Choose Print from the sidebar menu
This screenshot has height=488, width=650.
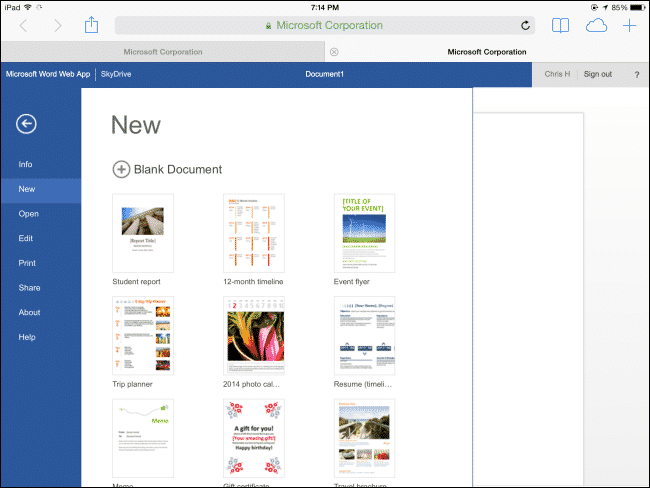[27, 263]
